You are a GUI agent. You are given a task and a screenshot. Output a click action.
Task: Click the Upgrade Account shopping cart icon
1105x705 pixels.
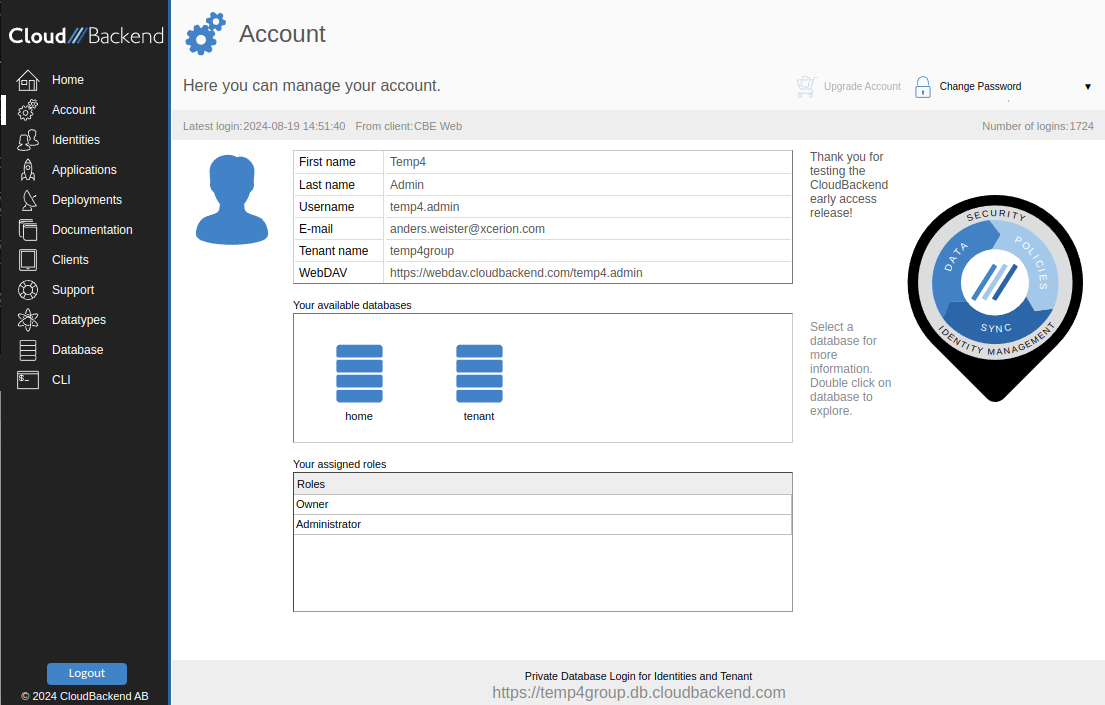[806, 87]
